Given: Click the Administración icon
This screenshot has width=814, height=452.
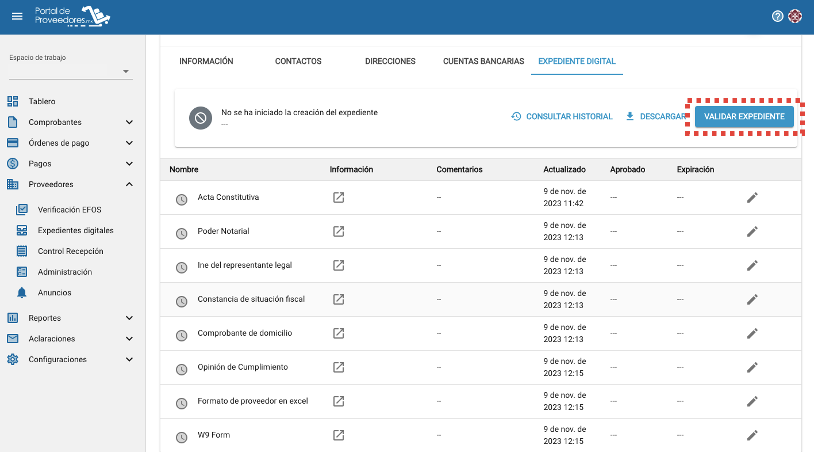Looking at the screenshot, I should [22, 272].
